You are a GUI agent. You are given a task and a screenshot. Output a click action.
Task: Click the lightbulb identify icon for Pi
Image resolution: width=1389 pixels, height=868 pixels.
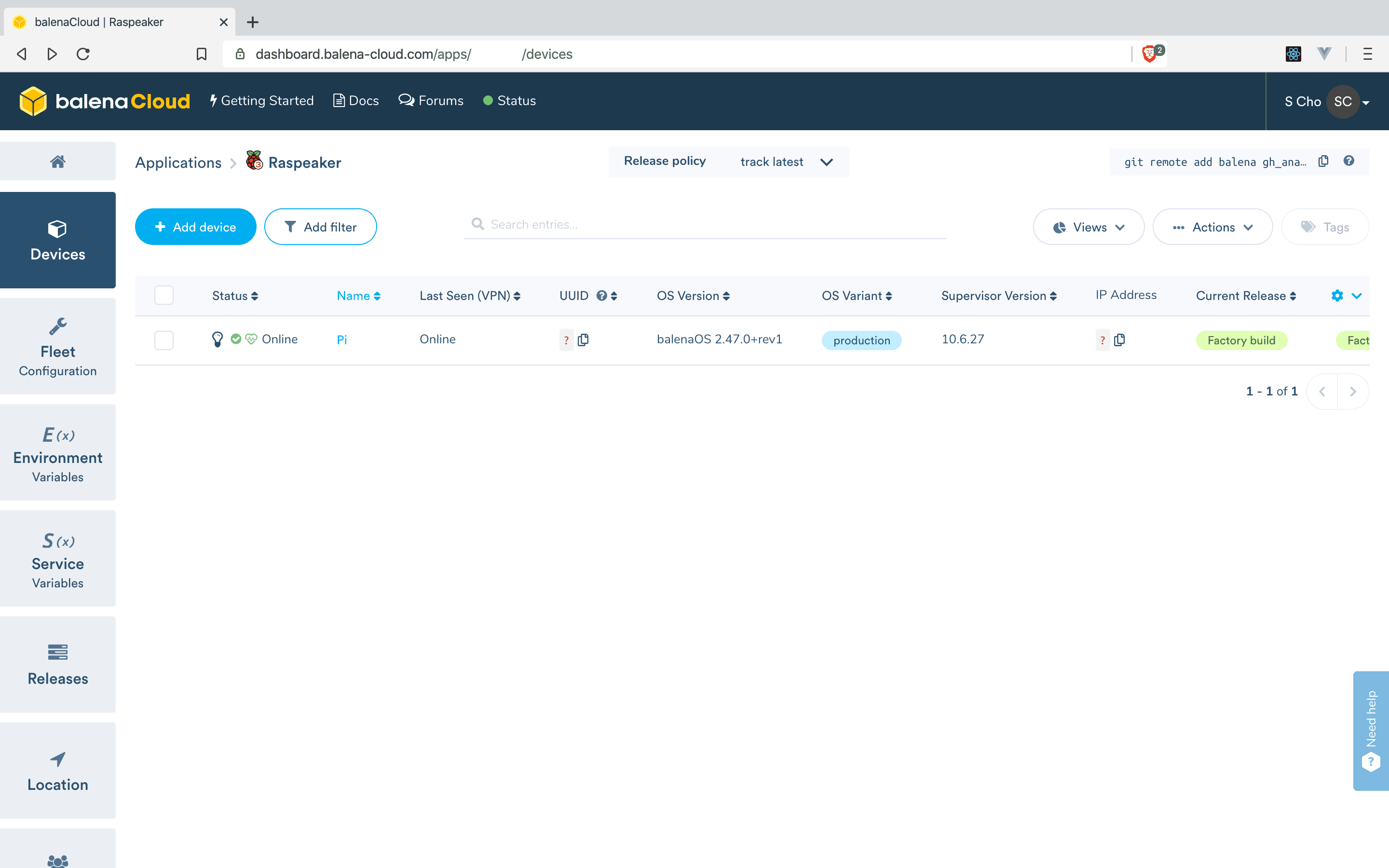pos(217,339)
